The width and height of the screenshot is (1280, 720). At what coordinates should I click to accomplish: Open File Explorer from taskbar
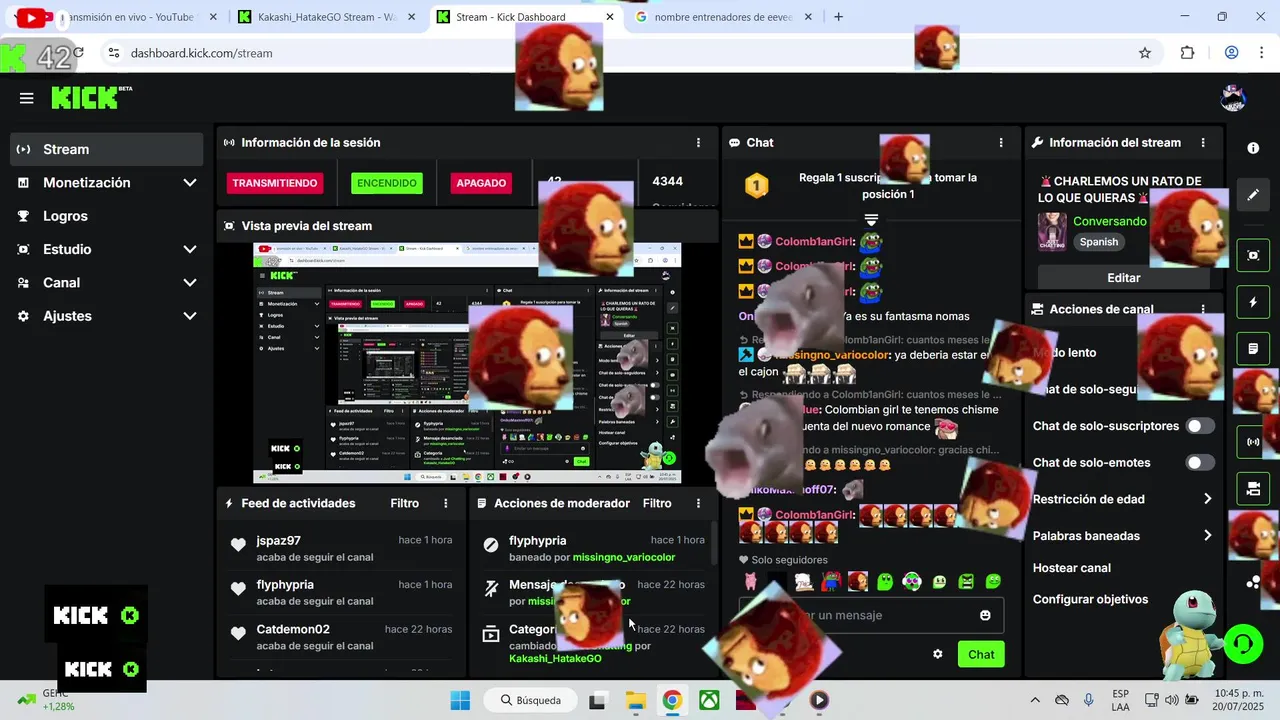click(636, 700)
